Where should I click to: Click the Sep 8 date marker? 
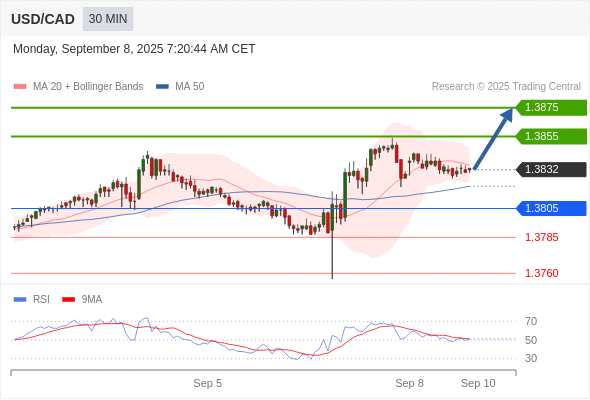(x=409, y=383)
